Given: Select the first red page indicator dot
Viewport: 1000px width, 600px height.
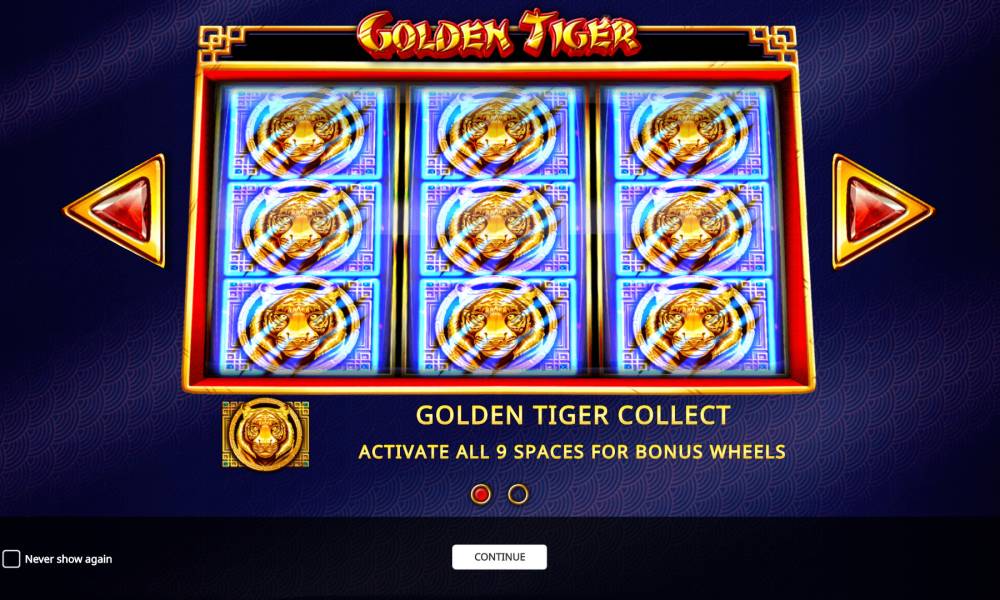Looking at the screenshot, I should point(481,494).
